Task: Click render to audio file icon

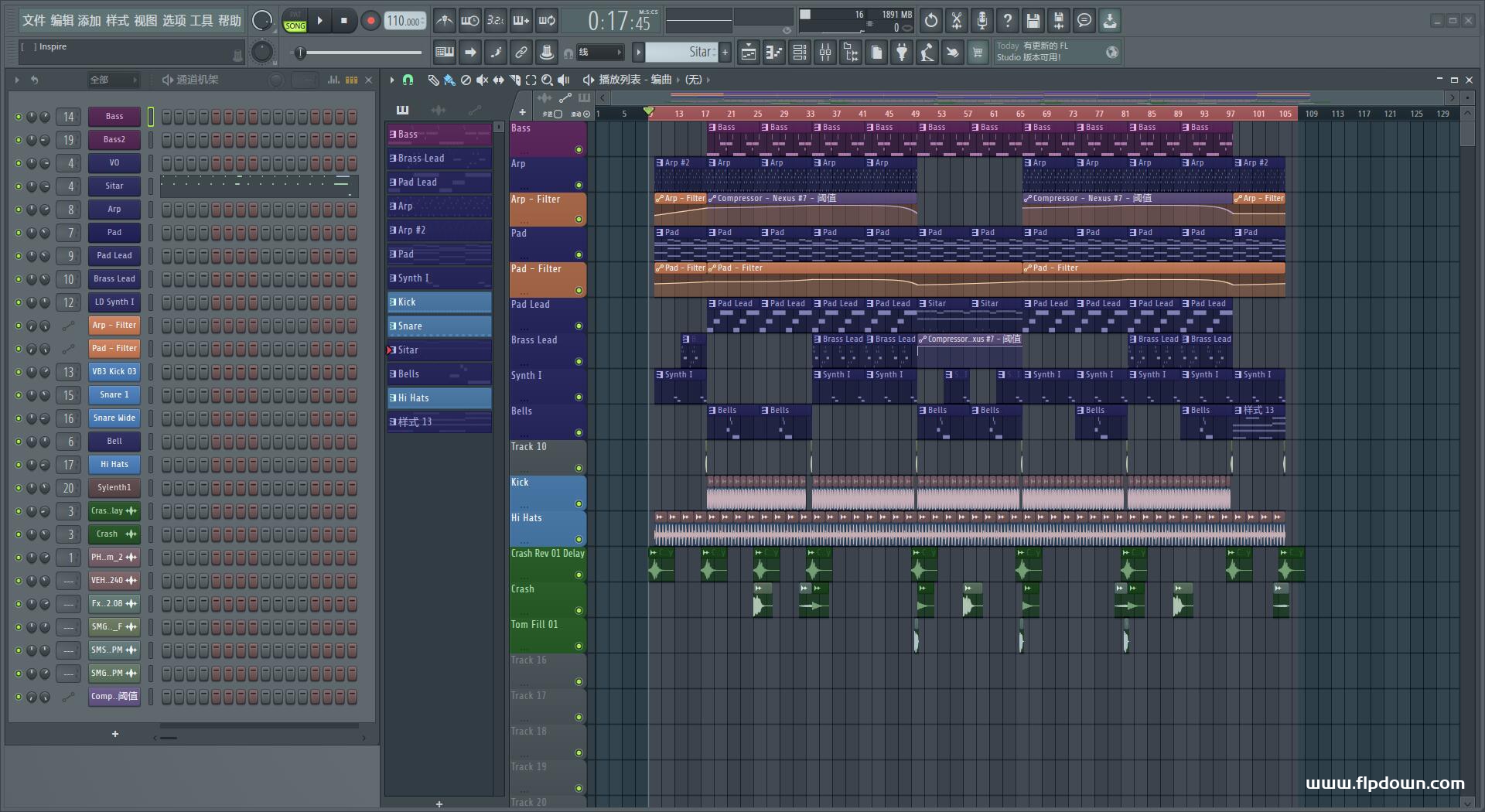Action: 1059,21
